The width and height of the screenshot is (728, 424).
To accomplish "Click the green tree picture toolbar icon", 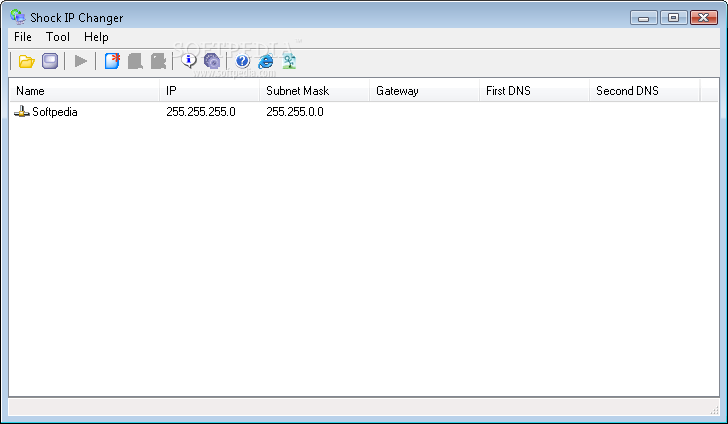I will pyautogui.click(x=289, y=61).
